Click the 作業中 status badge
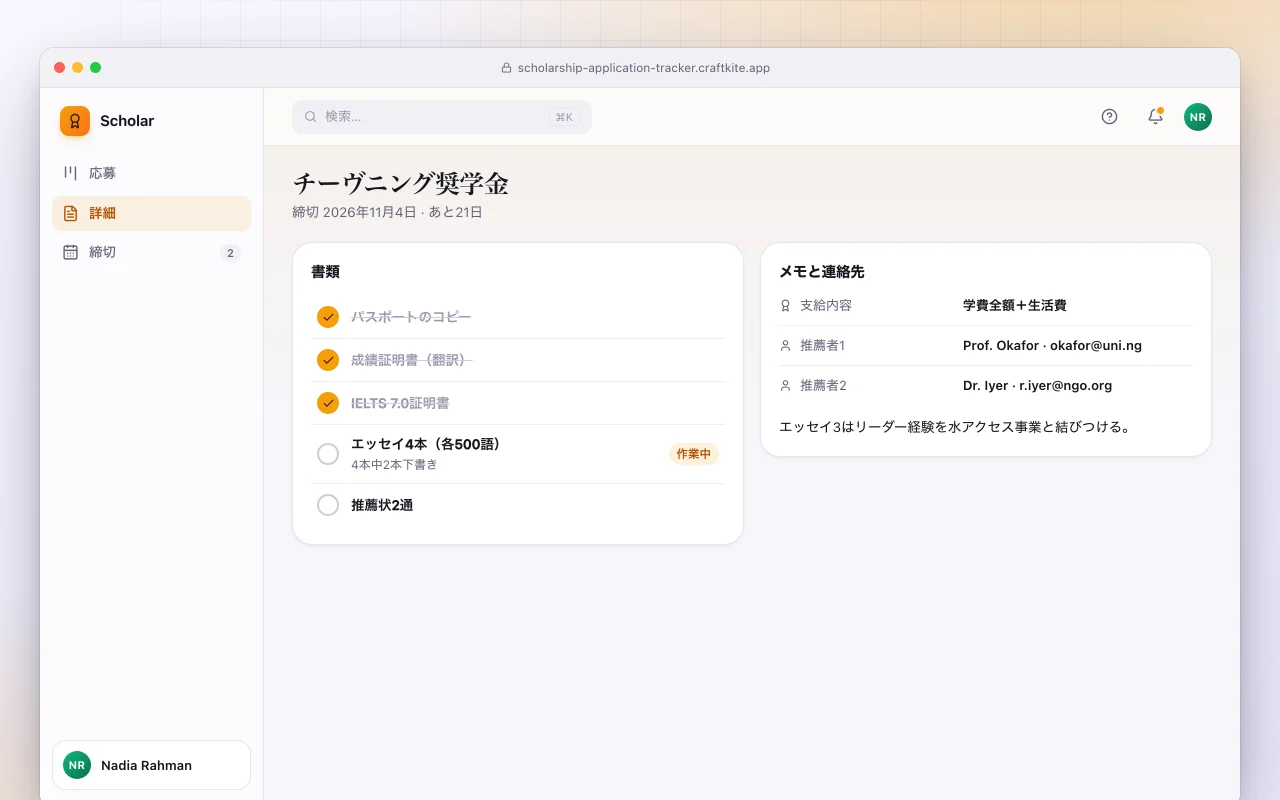The image size is (1280, 800). (694, 454)
